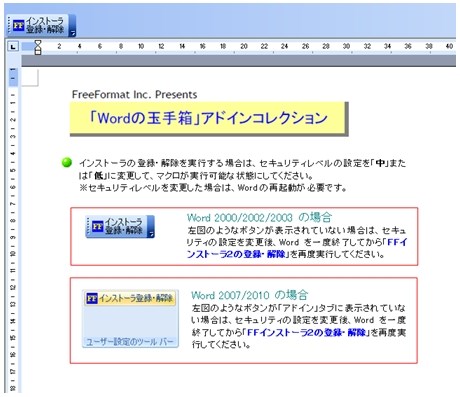Screen dimensions: 460x397
Task: Click dropdown arrow on Word 2003 button image
Action: 151,227
